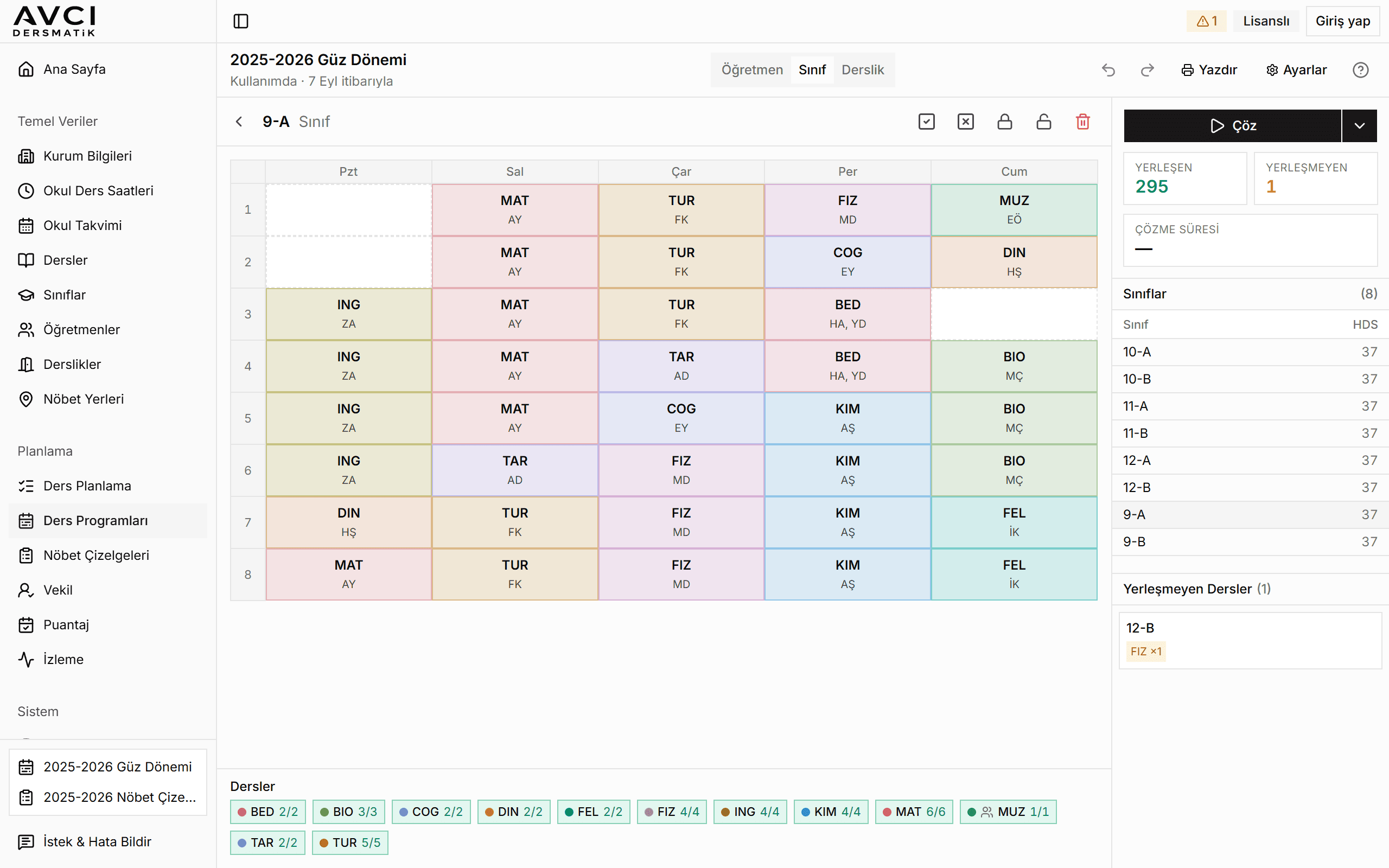Click the select-all checkmark square icon
This screenshot has height=868, width=1389.
926,122
